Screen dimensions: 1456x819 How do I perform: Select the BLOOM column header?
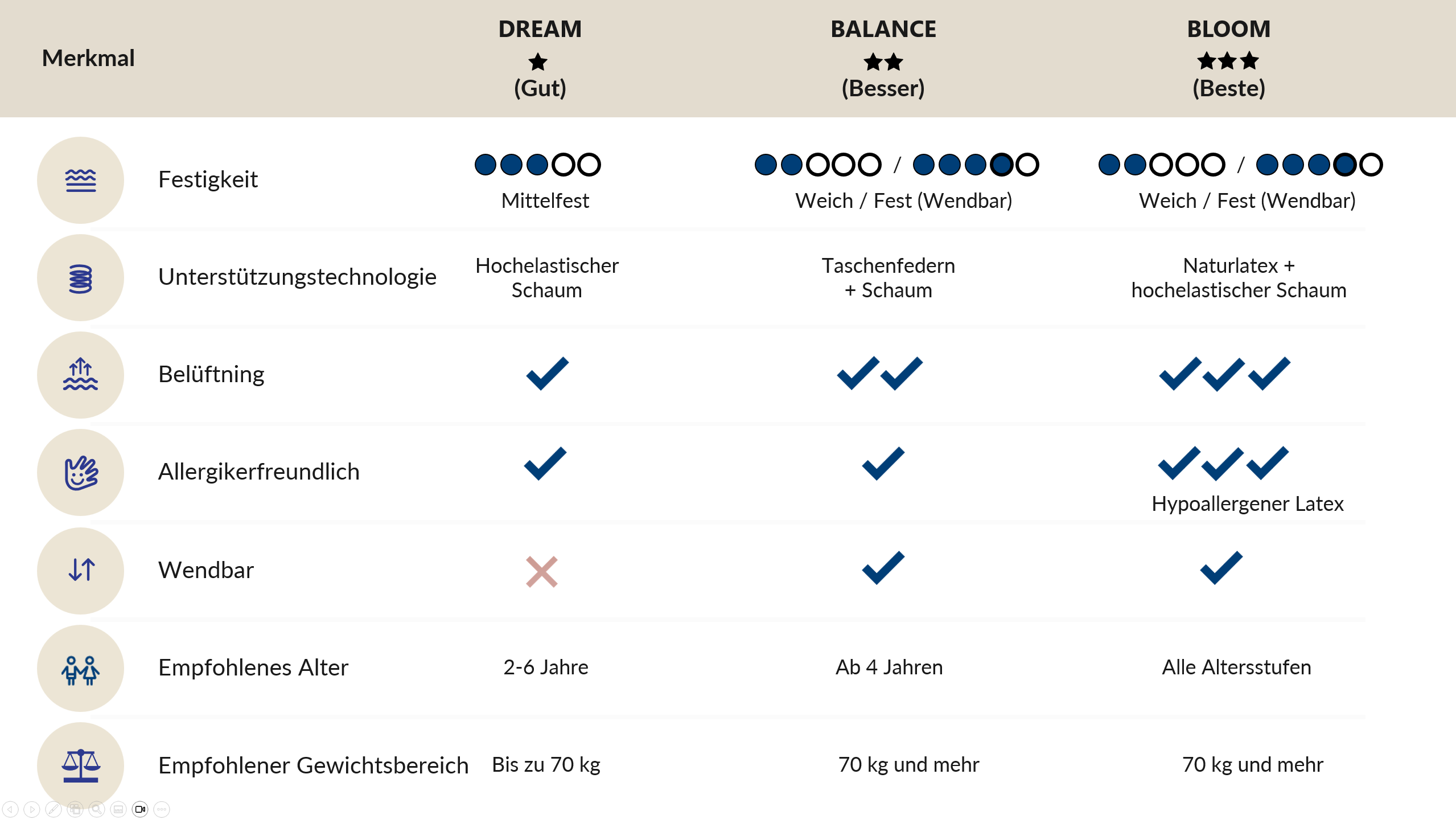tap(1228, 58)
